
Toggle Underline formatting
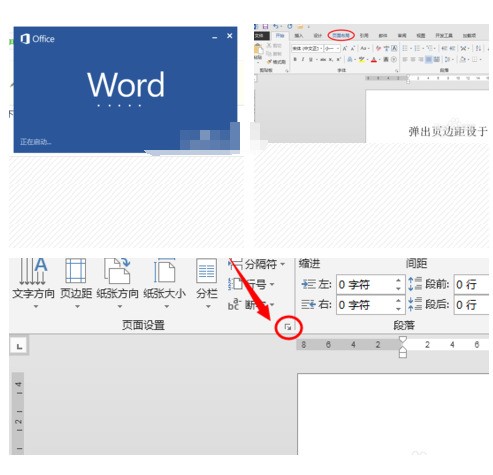(x=311, y=59)
